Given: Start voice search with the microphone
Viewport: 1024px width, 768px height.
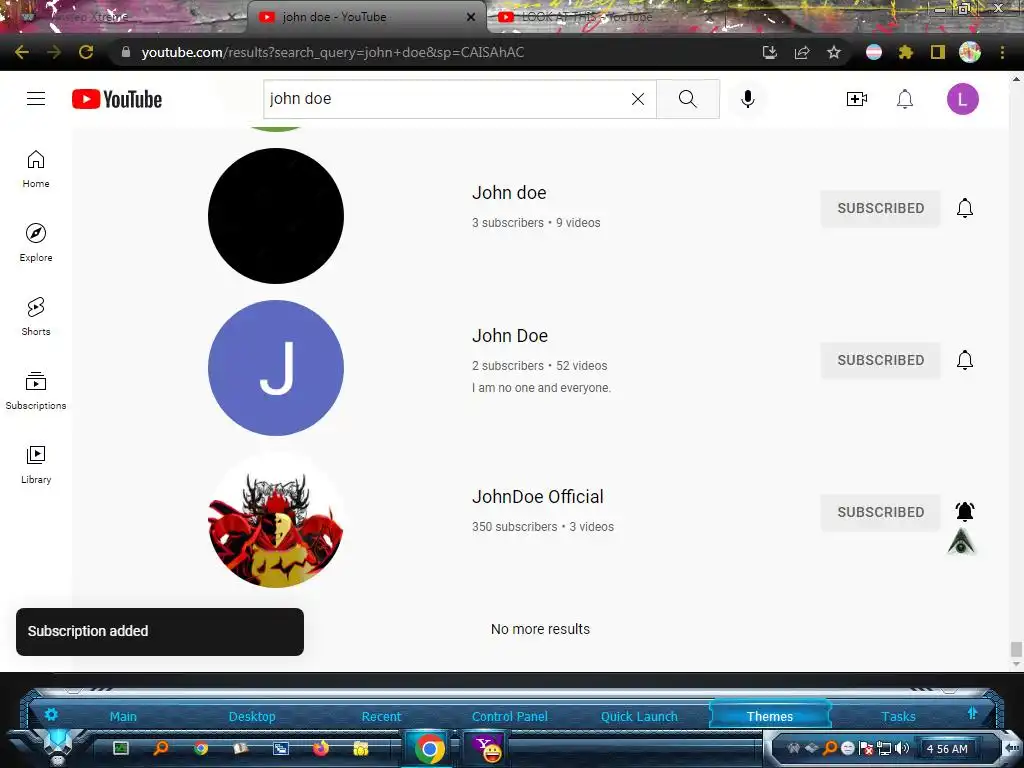Looking at the screenshot, I should 748,99.
